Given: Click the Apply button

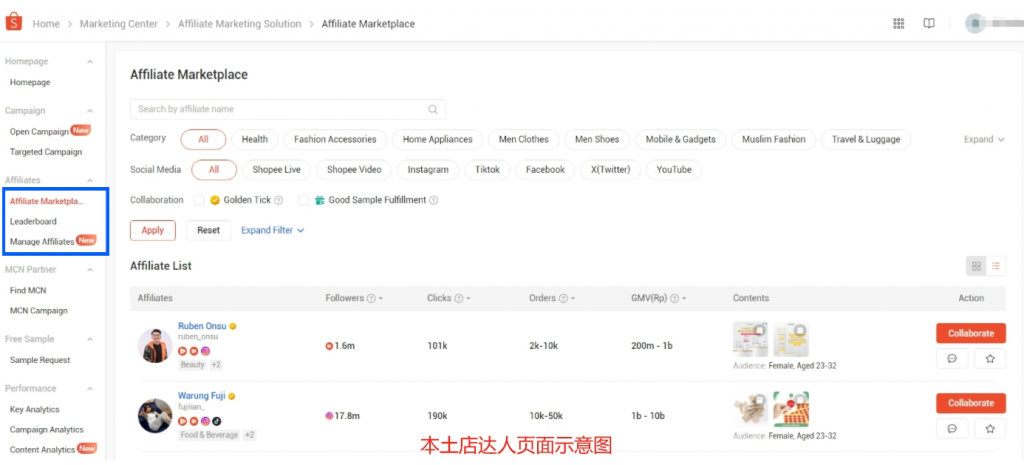Looking at the screenshot, I should (153, 231).
